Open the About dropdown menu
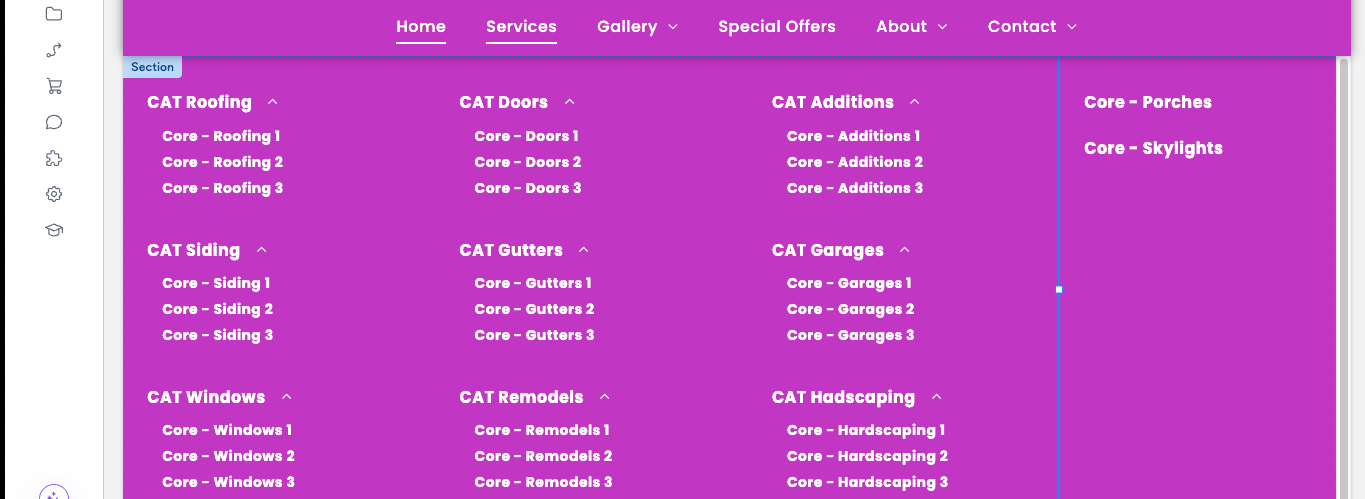 pyautogui.click(x=912, y=27)
